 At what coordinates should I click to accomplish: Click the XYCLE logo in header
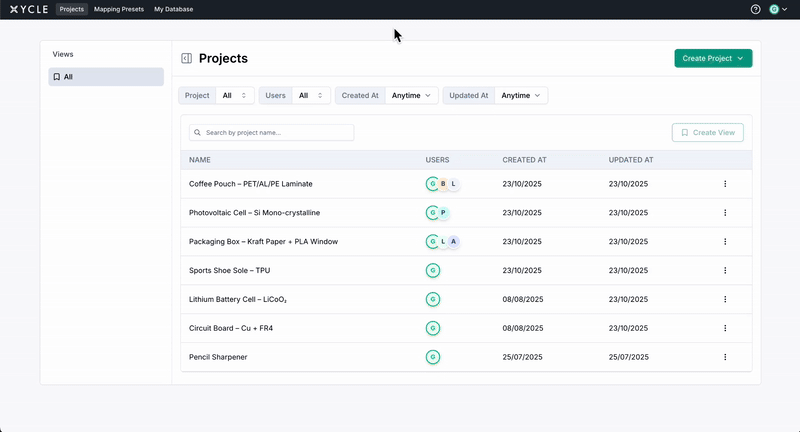28,9
